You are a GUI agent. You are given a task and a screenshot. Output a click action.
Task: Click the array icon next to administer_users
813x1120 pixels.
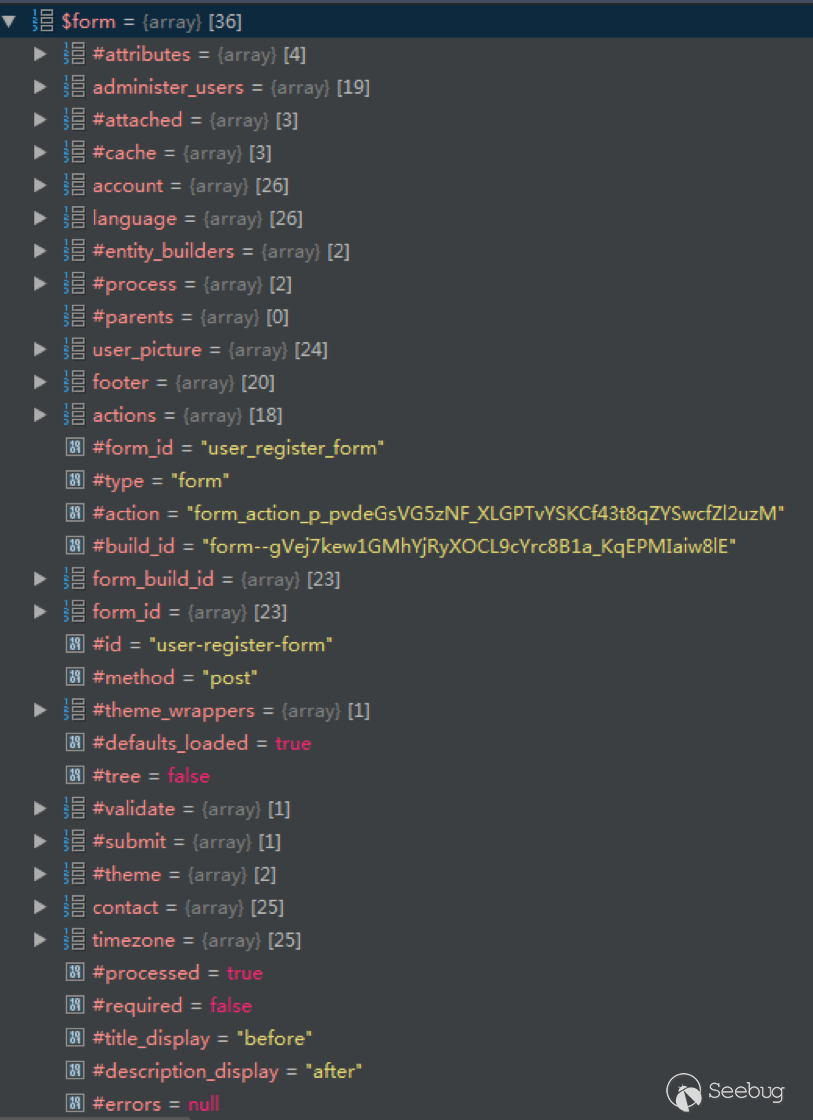74,87
